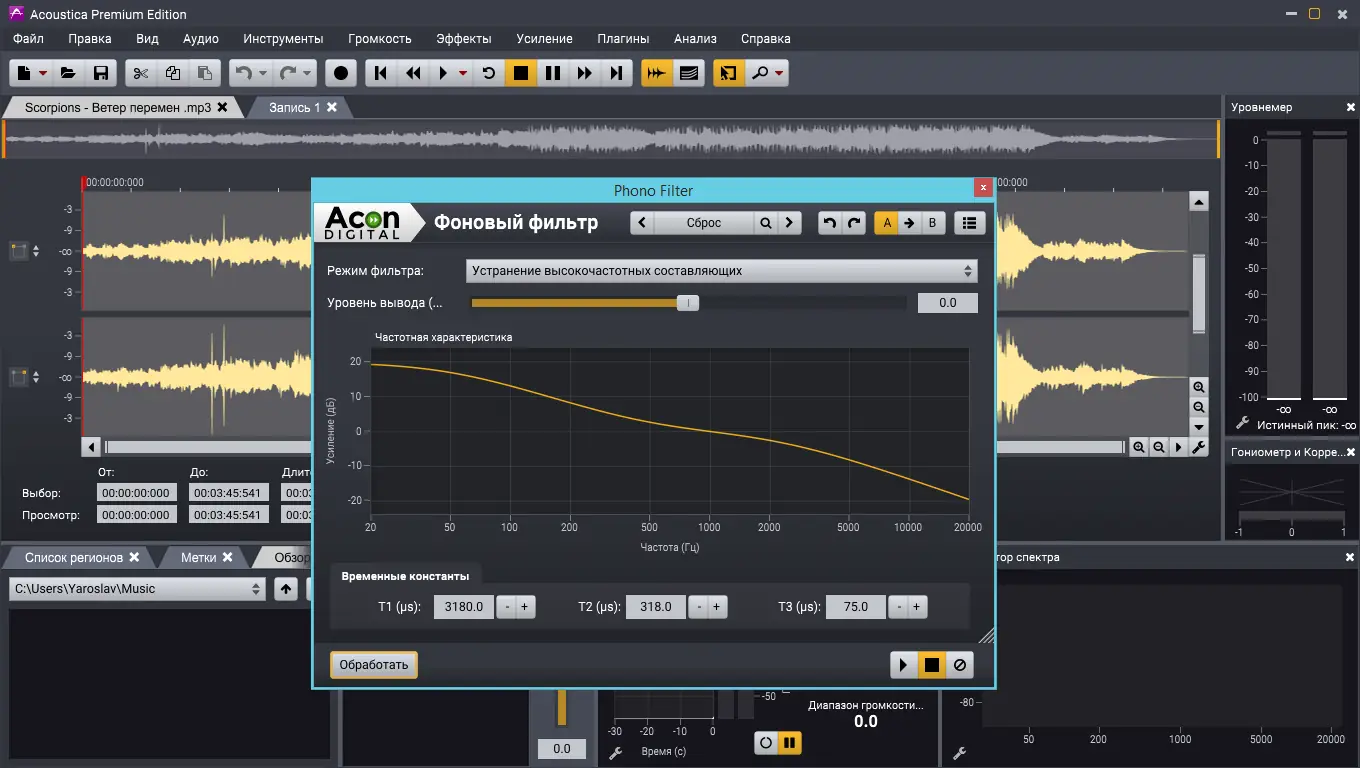
Task: Toggle waveform view mode icon
Action: tap(656, 73)
